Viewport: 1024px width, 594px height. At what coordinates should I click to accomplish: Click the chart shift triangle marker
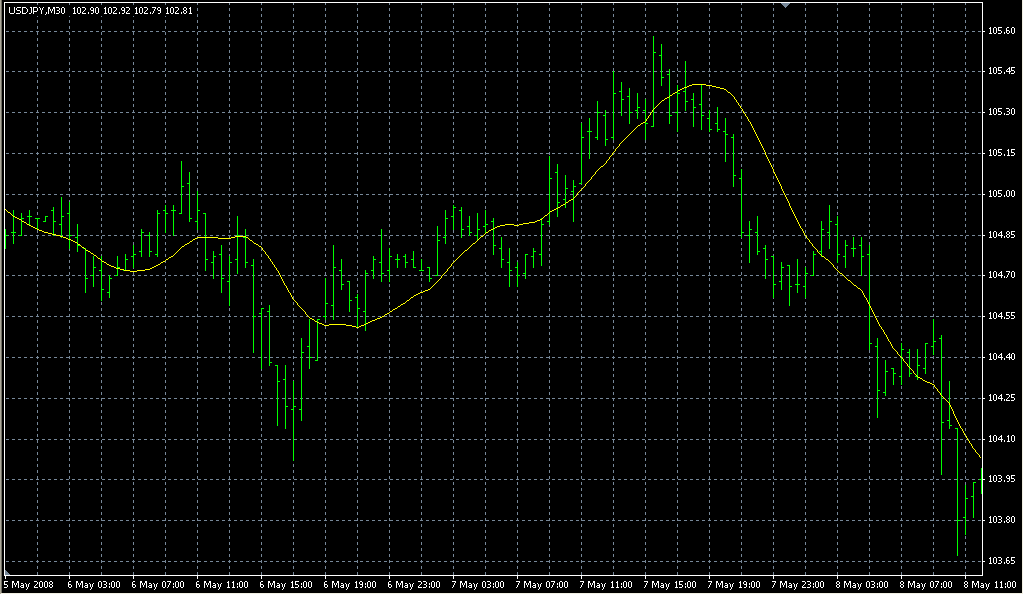786,6
